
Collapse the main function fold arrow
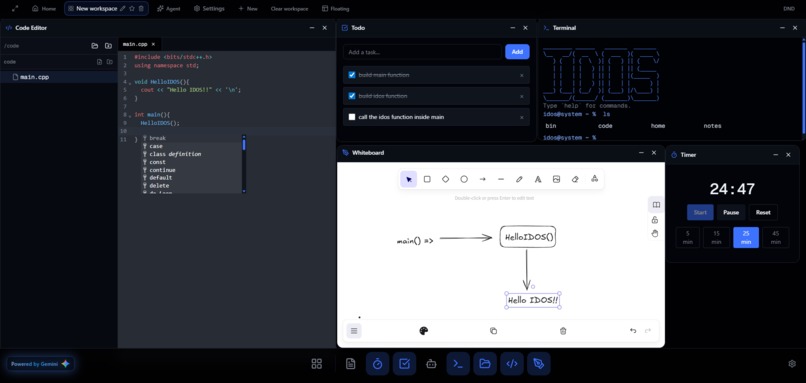coord(129,115)
